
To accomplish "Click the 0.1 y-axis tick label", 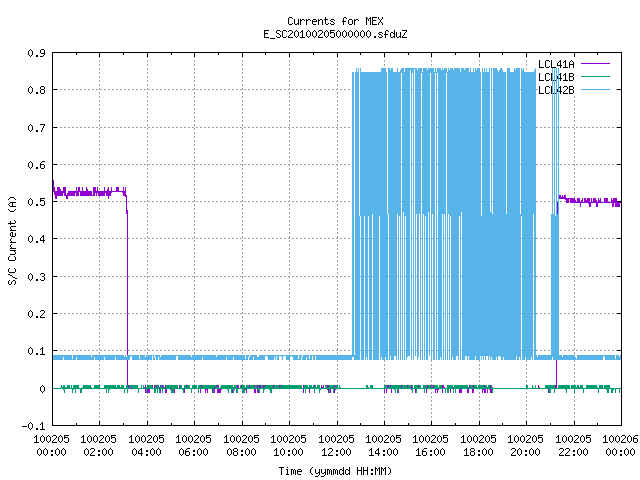I will pos(36,351).
